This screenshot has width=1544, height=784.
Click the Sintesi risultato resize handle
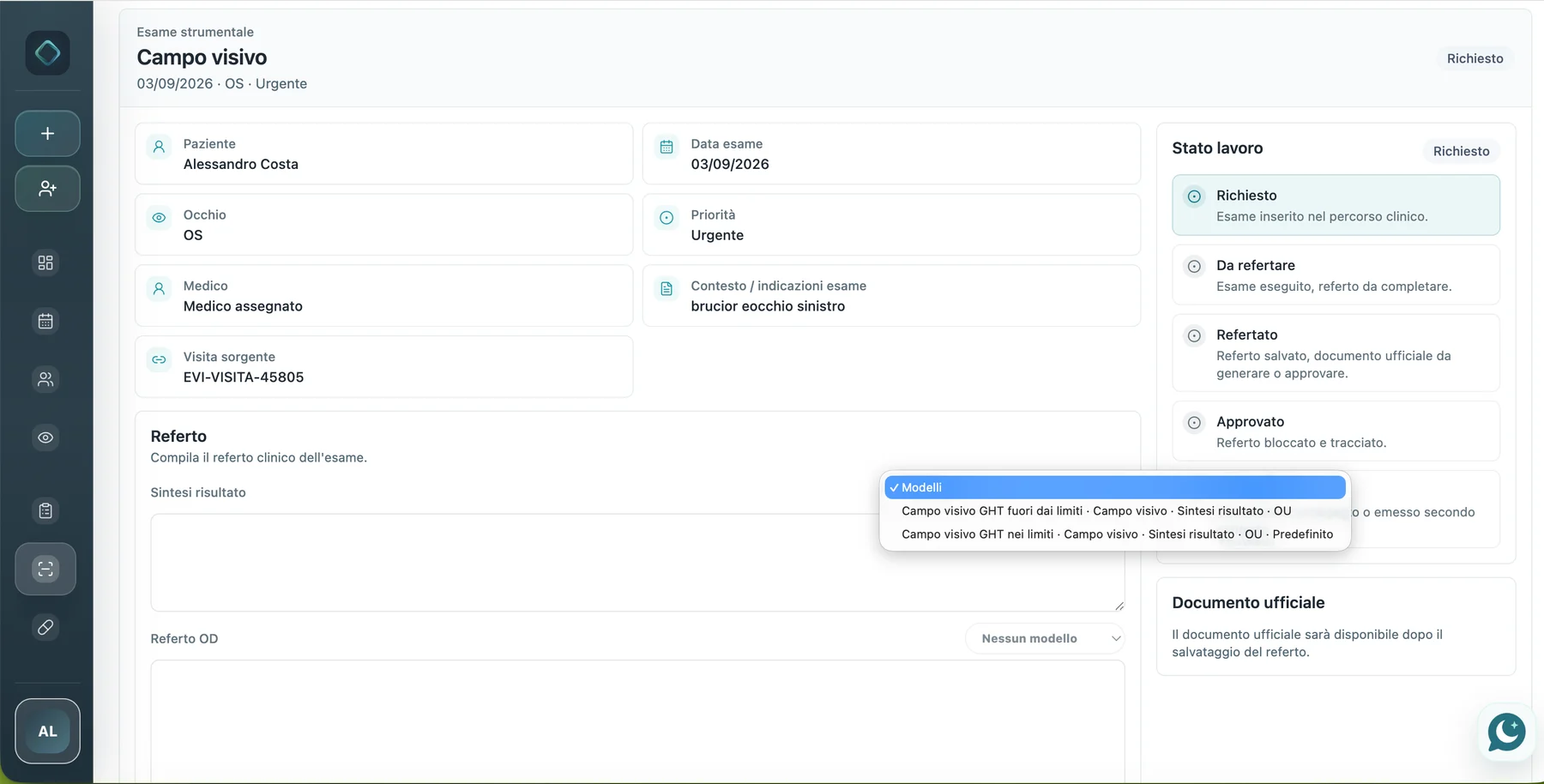click(x=1119, y=606)
